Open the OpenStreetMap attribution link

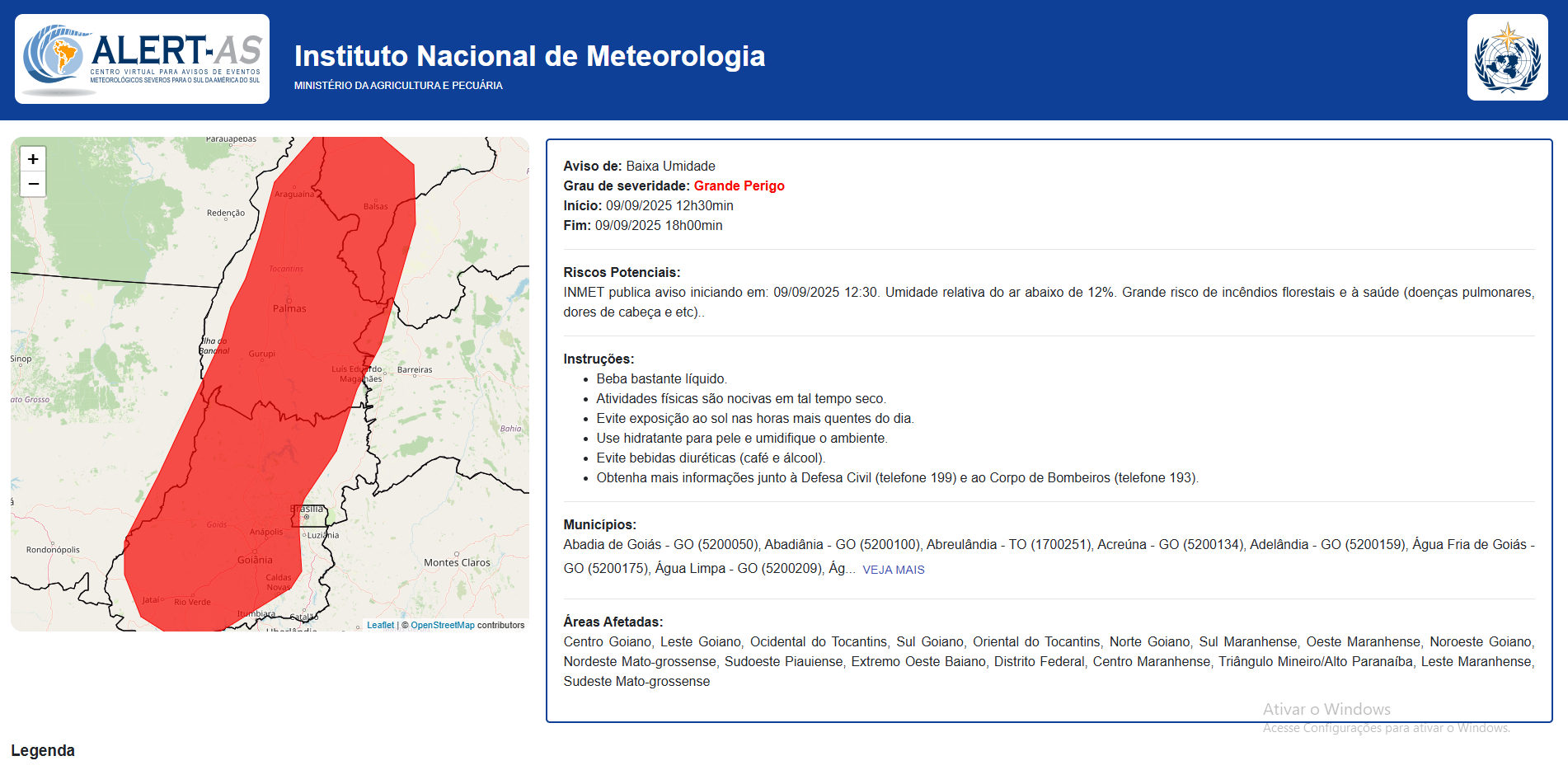[x=443, y=625]
